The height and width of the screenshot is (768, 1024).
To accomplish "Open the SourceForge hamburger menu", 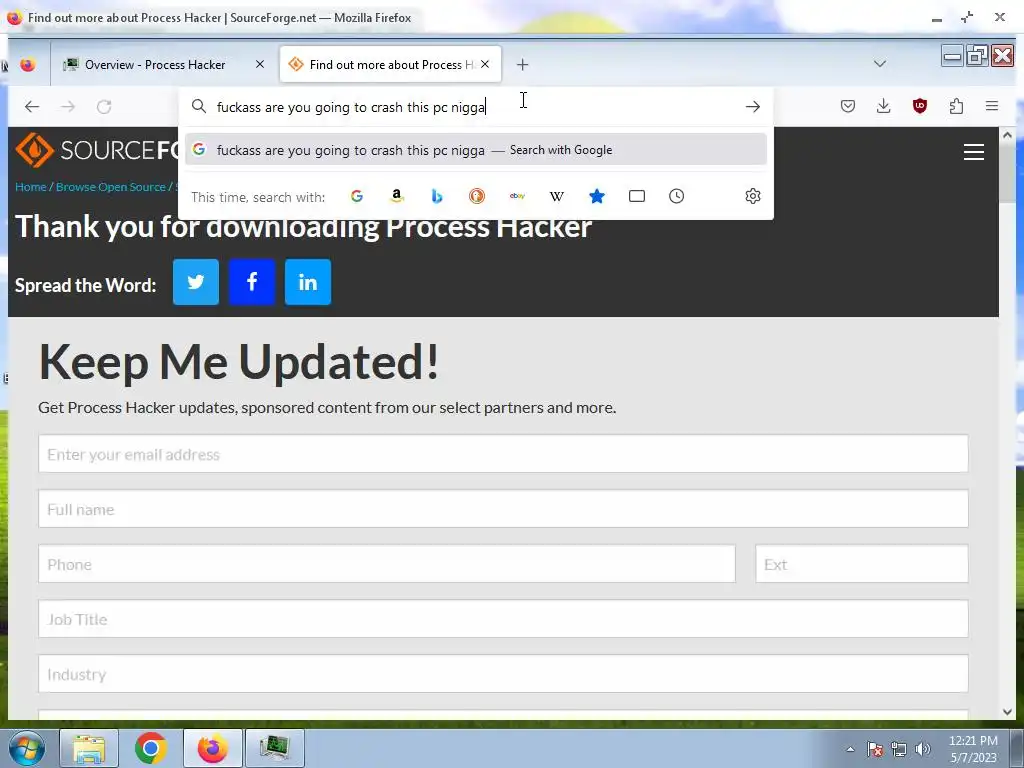I will (974, 152).
